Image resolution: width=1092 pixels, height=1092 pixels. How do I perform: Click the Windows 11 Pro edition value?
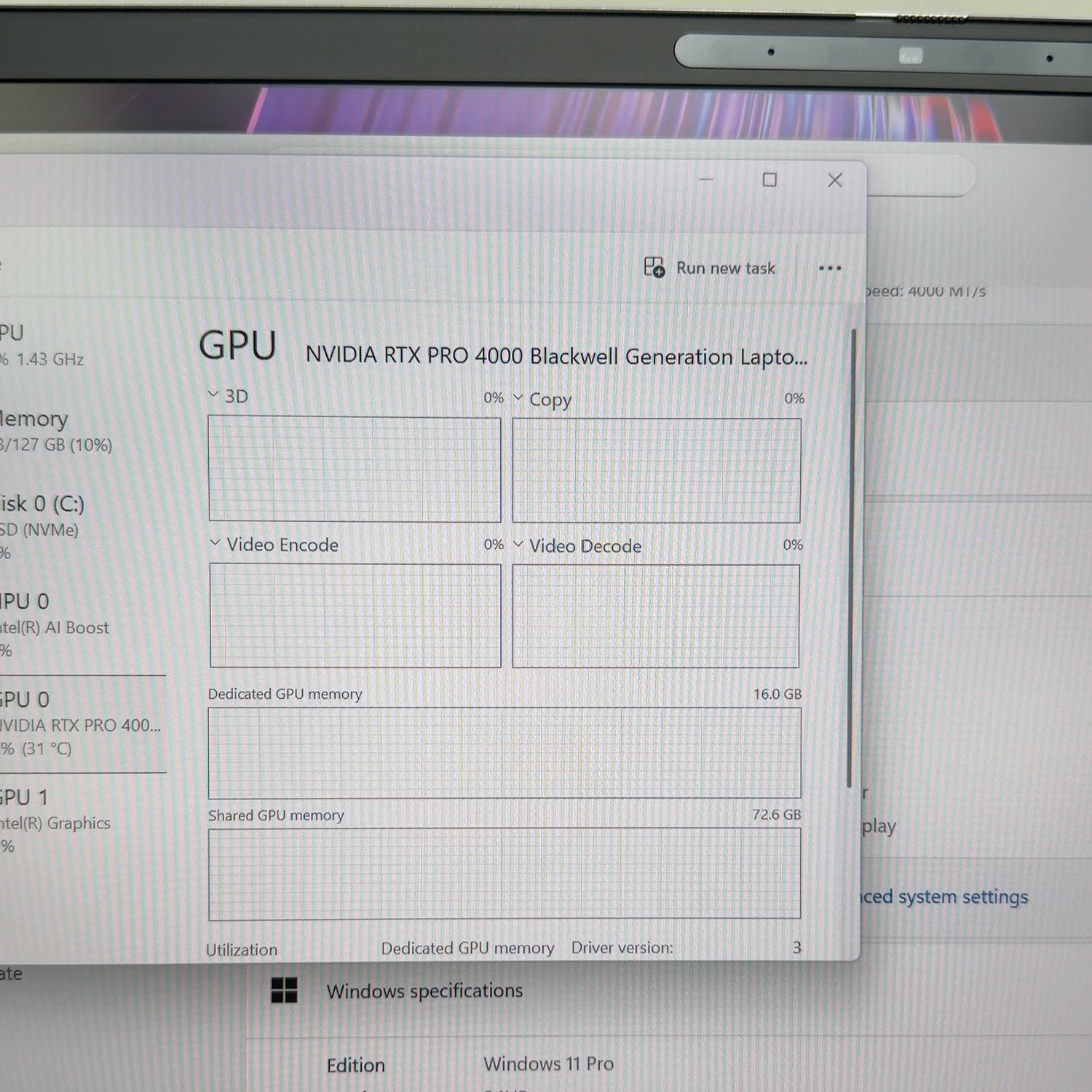pyautogui.click(x=549, y=1064)
